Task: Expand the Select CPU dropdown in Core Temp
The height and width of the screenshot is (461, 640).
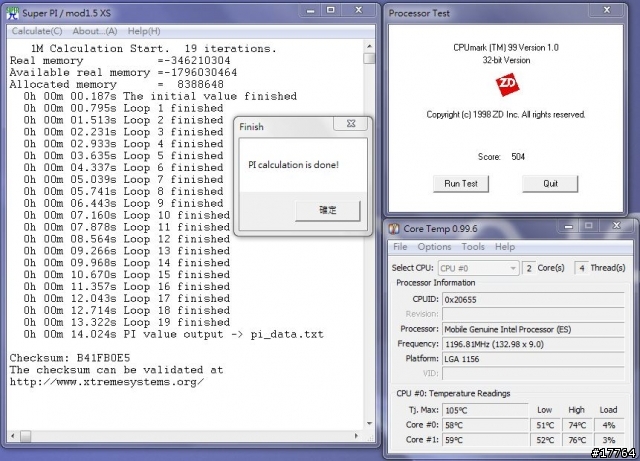Action: pos(478,268)
